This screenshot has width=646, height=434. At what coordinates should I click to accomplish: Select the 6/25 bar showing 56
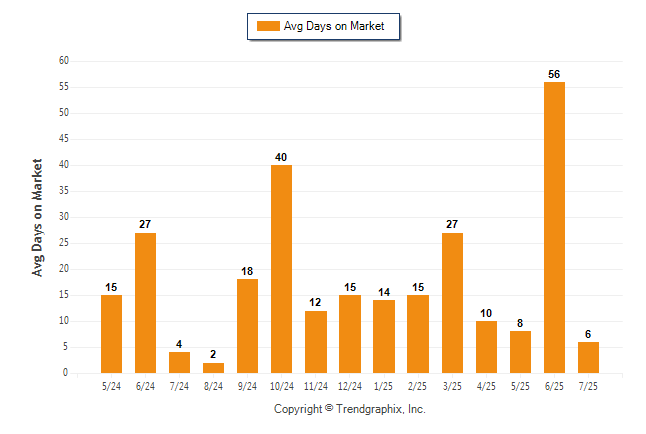point(554,228)
